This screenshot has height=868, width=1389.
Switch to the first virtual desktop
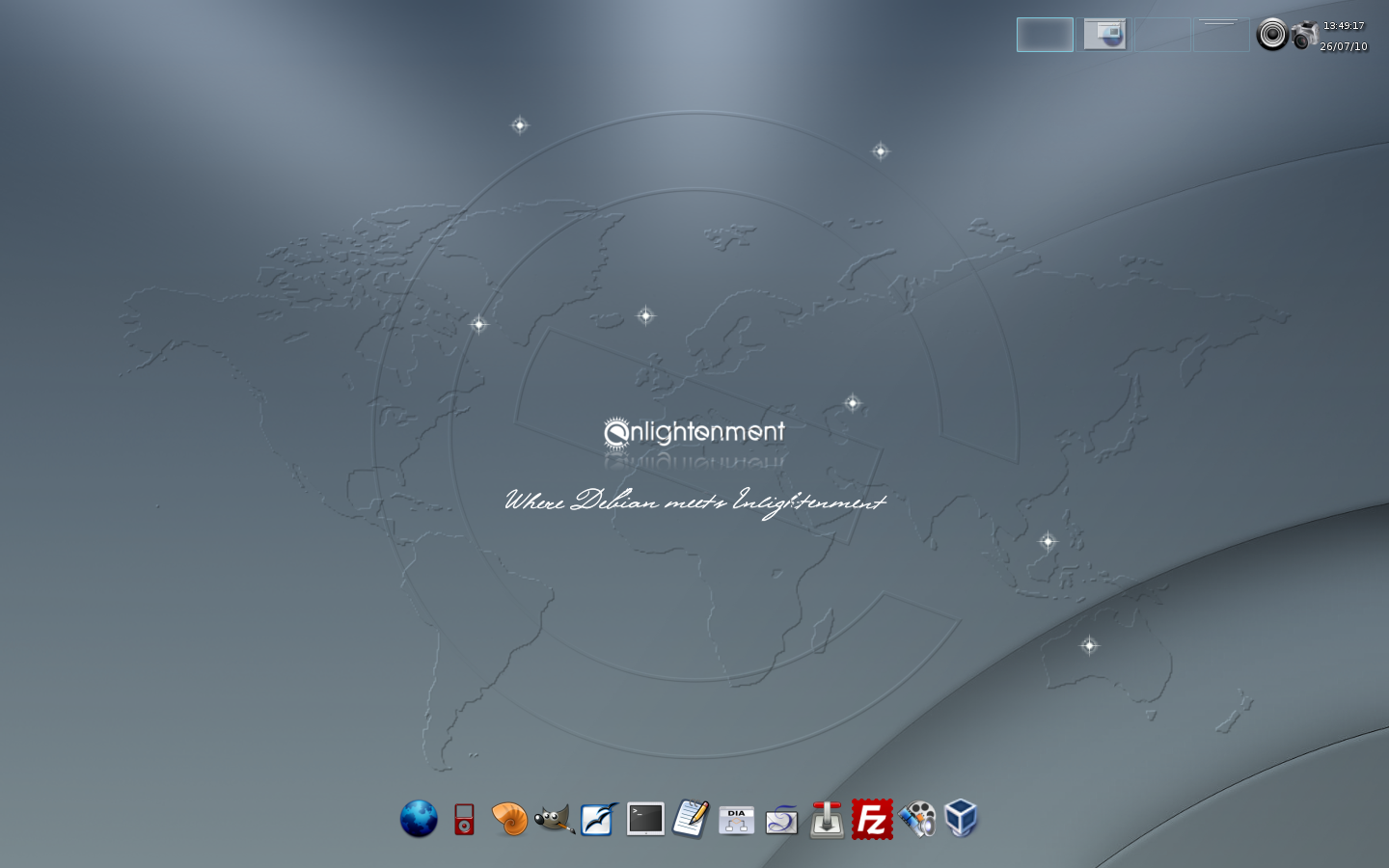coord(1045,35)
